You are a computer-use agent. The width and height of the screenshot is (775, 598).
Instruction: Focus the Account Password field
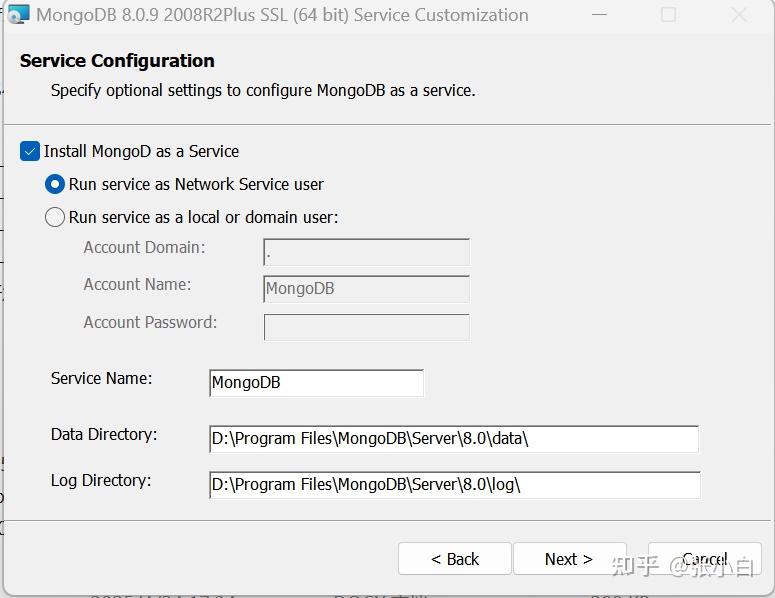coord(366,327)
